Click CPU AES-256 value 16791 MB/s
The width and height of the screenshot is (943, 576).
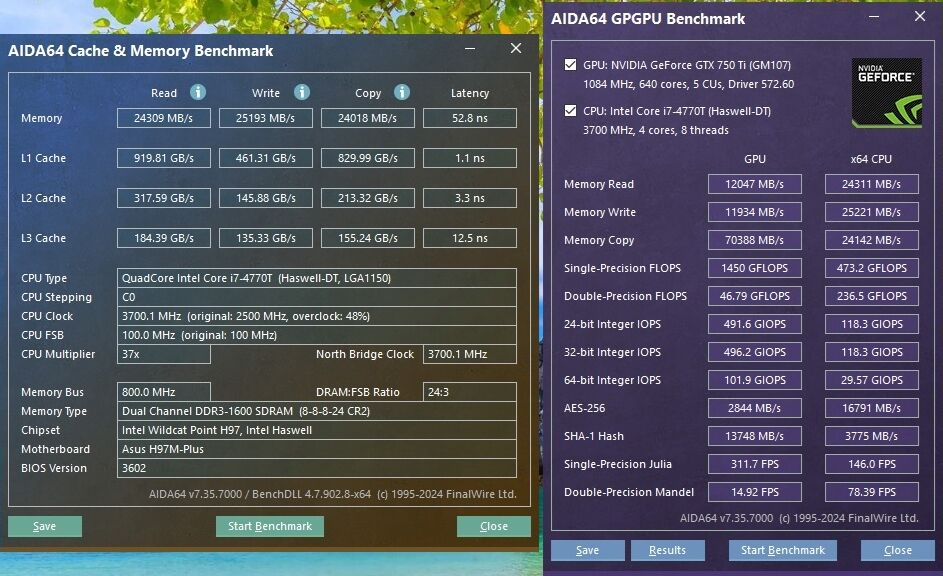coord(871,408)
